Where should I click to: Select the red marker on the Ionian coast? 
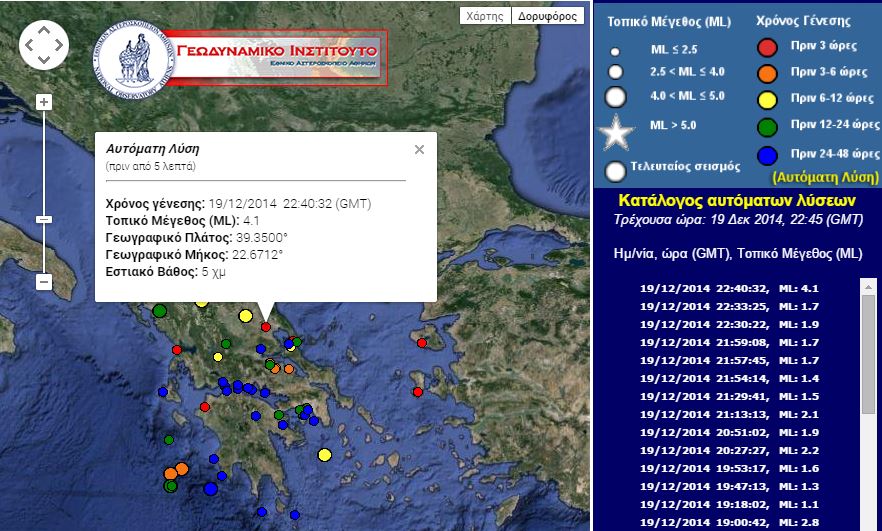point(177,350)
